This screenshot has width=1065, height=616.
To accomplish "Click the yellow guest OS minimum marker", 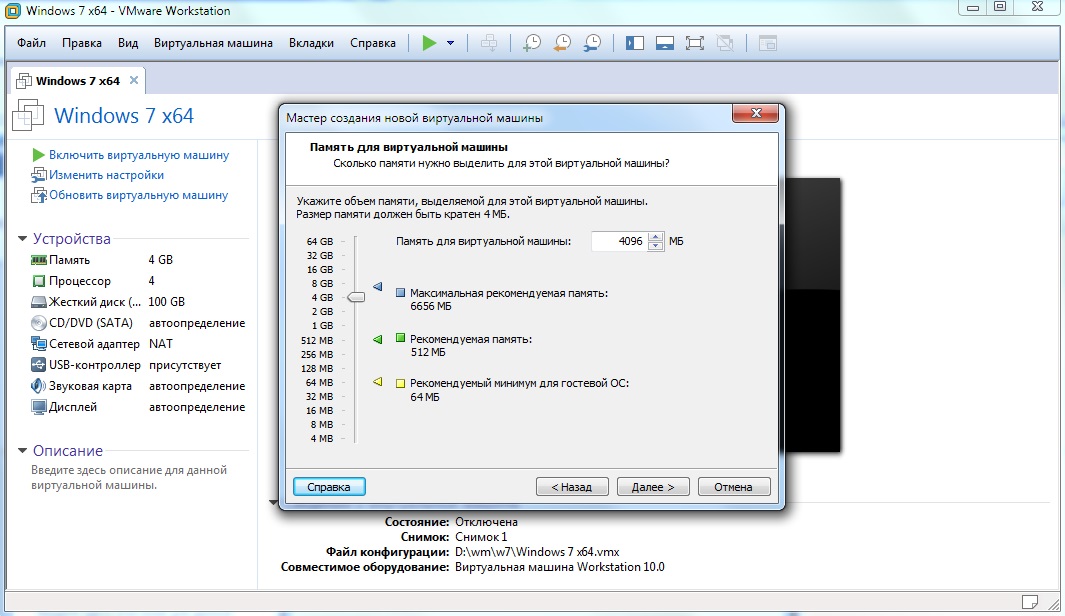I will coord(378,382).
